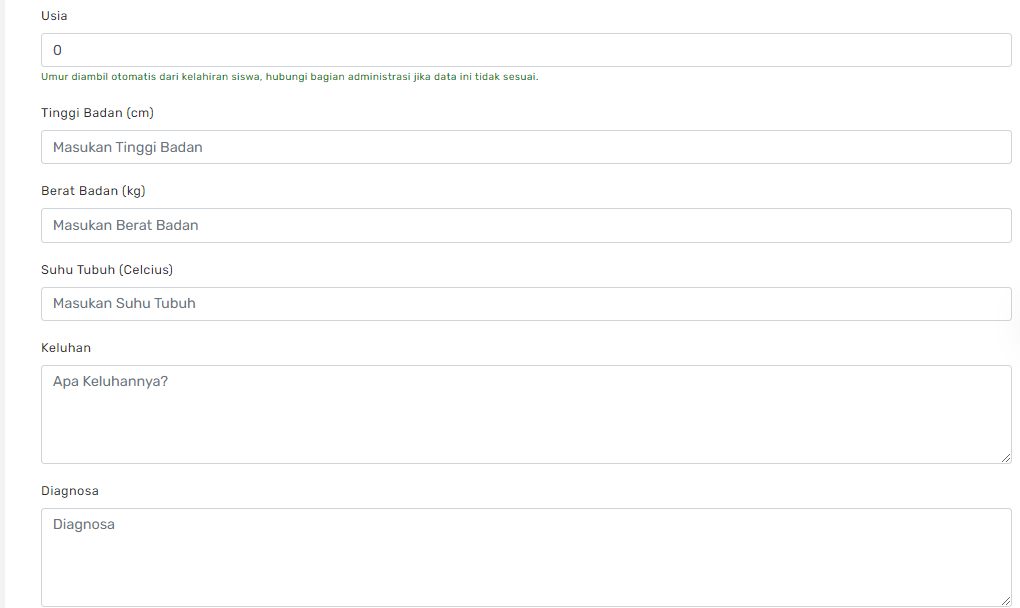1020x608 pixels.
Task: Click placeholder Apa Keluhannya?
Action: point(111,382)
